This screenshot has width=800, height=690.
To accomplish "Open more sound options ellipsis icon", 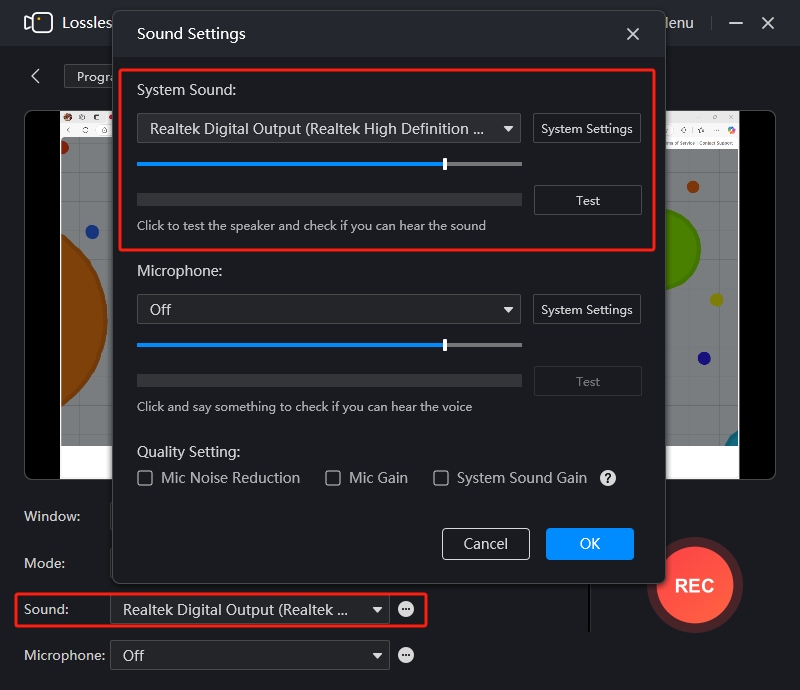I will point(406,609).
